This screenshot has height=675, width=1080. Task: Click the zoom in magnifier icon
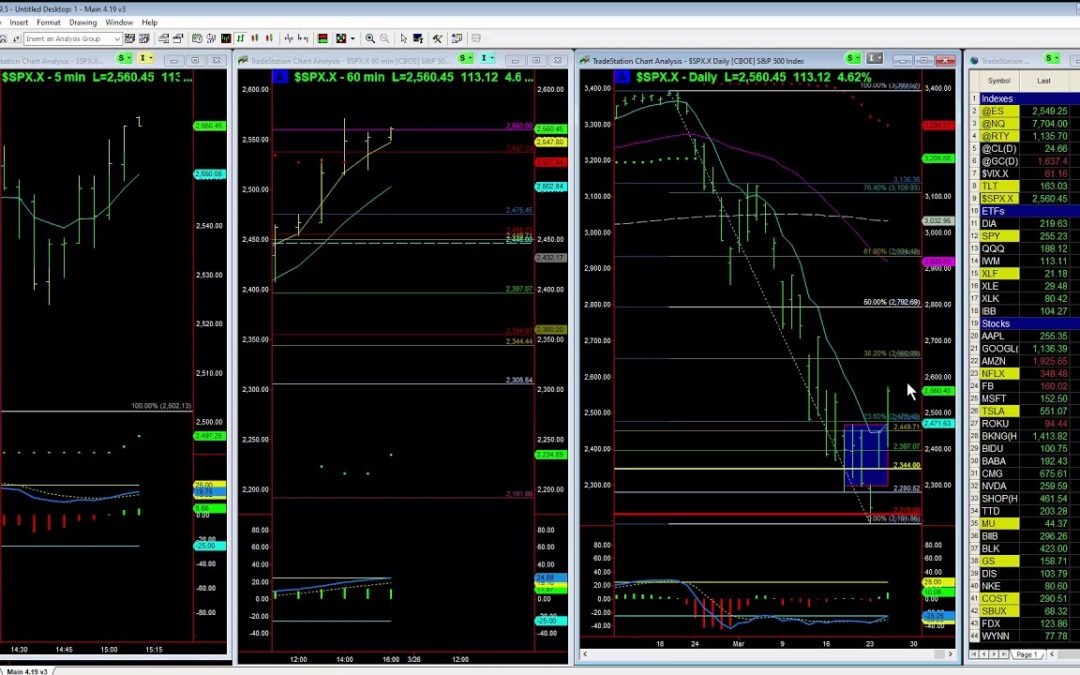click(x=370, y=39)
